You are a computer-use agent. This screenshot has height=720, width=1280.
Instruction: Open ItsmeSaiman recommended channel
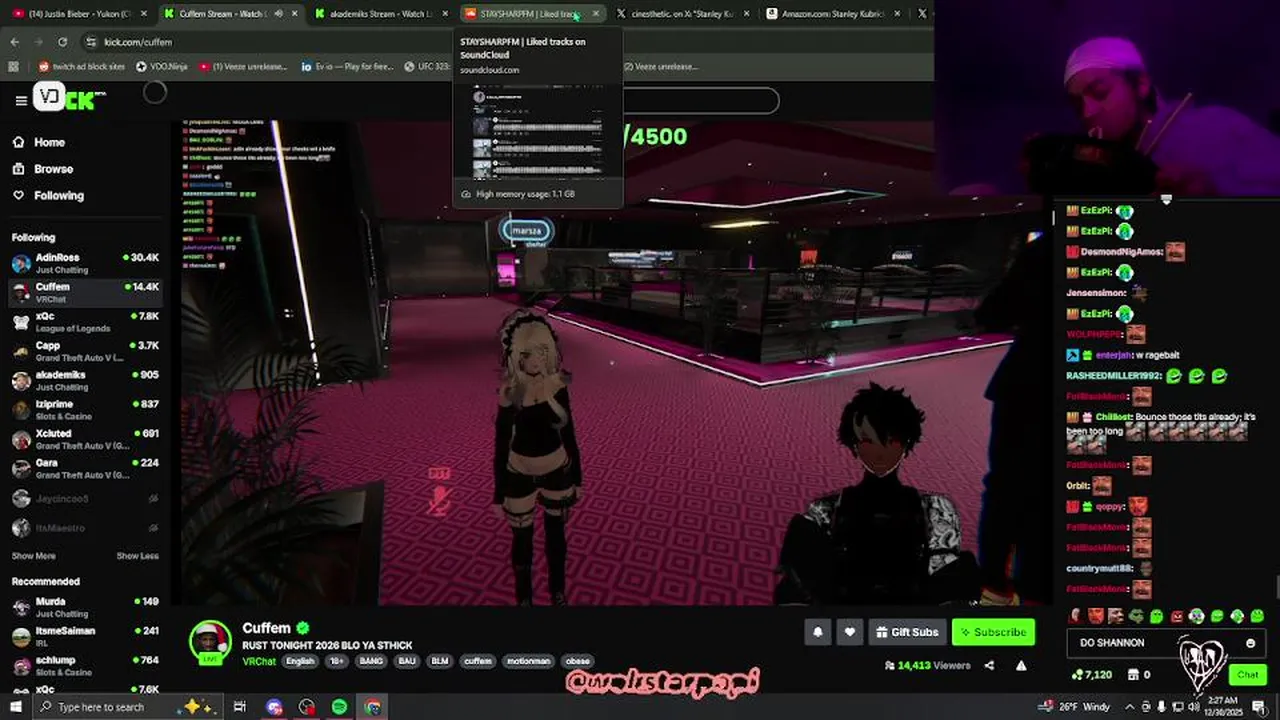(x=85, y=636)
